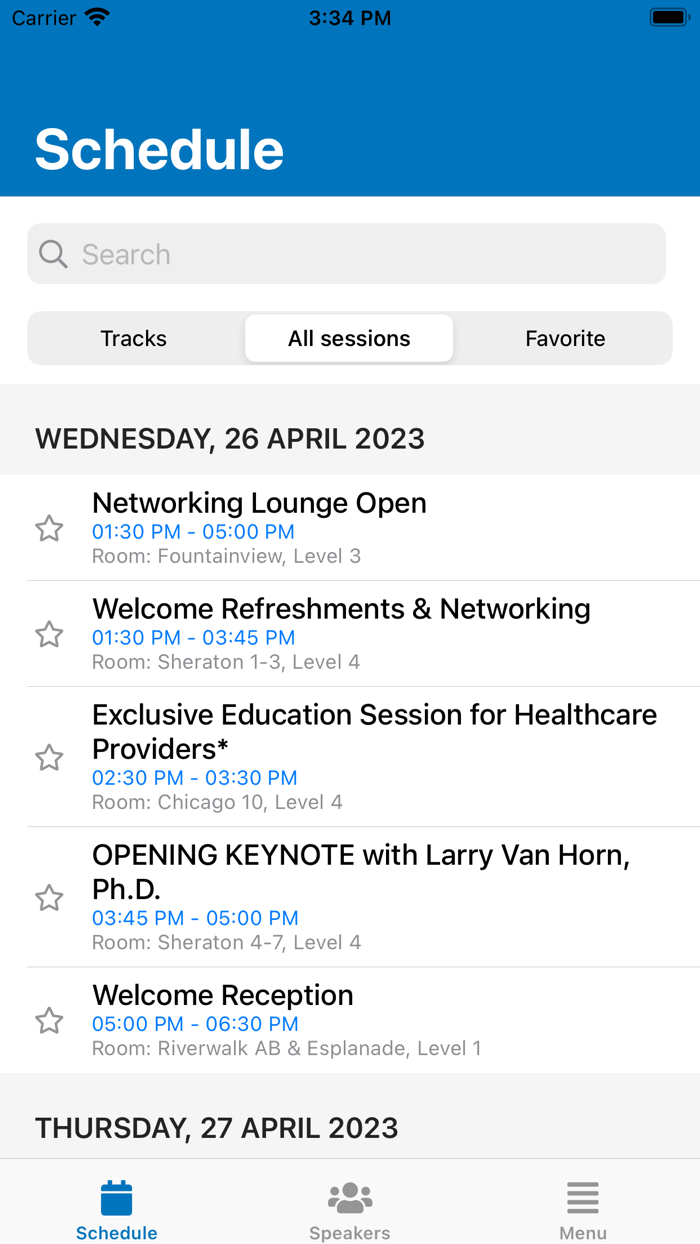The image size is (700, 1244).
Task: Open the Schedule calendar icon tab
Action: (116, 1198)
